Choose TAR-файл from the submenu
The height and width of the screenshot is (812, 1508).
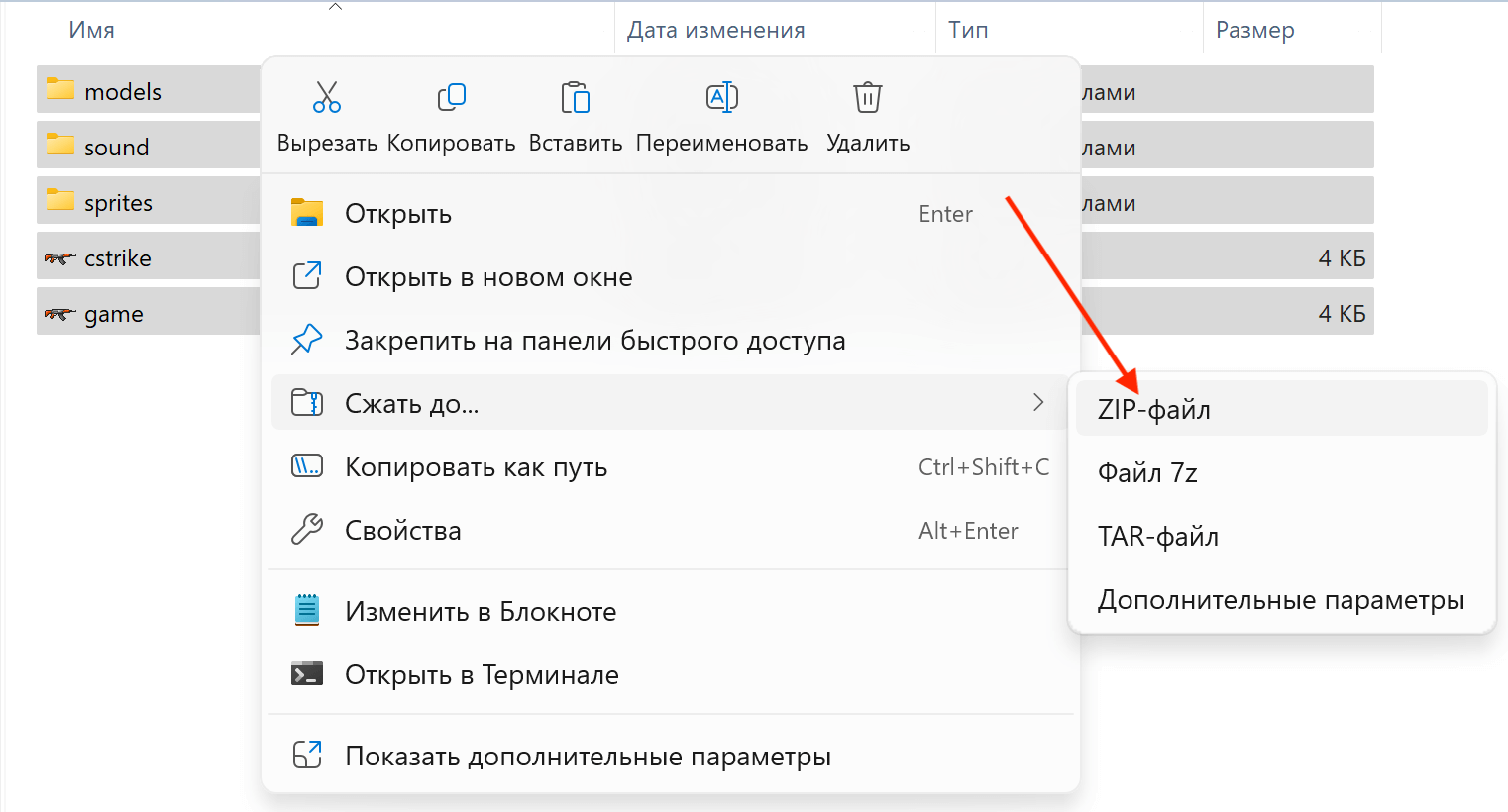[x=1156, y=536]
